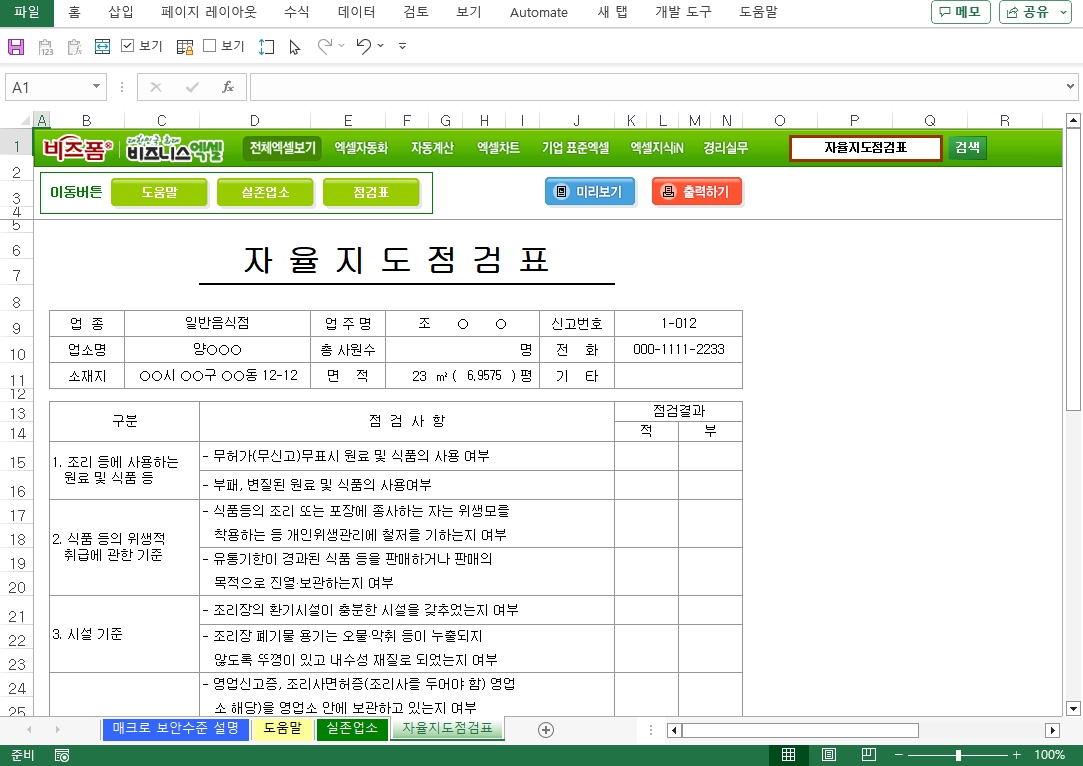1083x766 pixels.
Task: Expand the formula bar chevron
Action: (1071, 87)
